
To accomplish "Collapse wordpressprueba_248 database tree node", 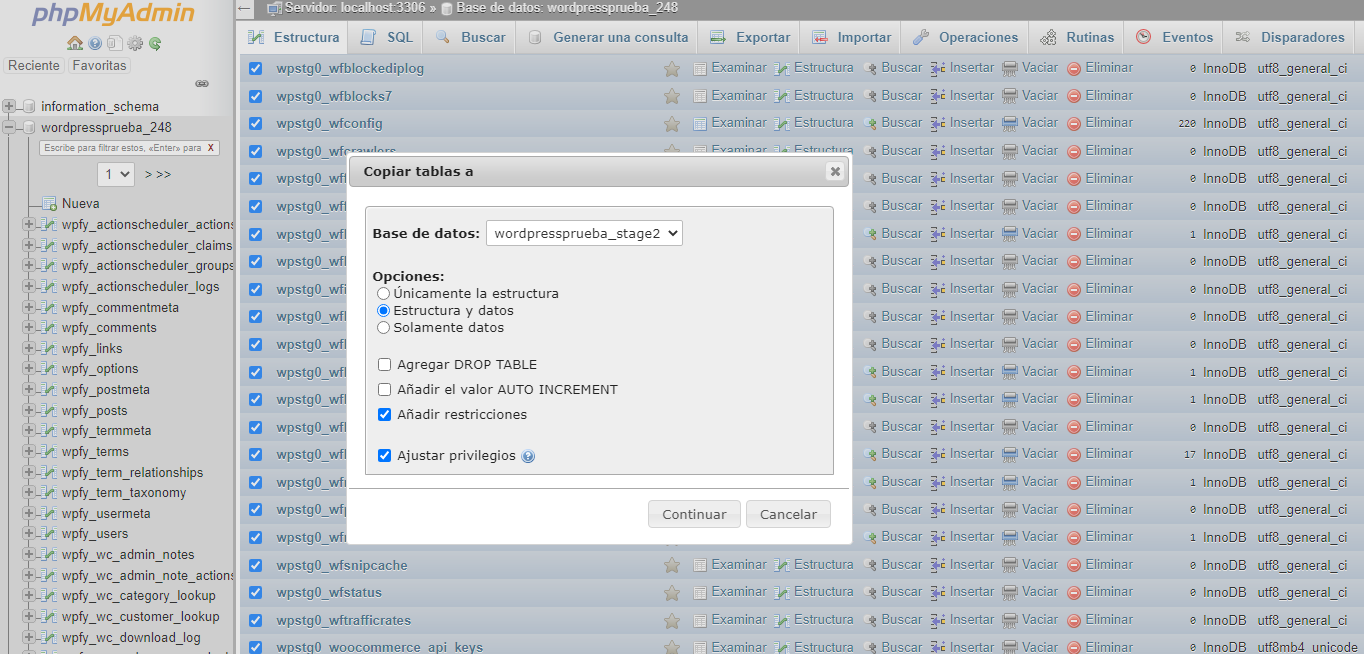I will coord(9,127).
